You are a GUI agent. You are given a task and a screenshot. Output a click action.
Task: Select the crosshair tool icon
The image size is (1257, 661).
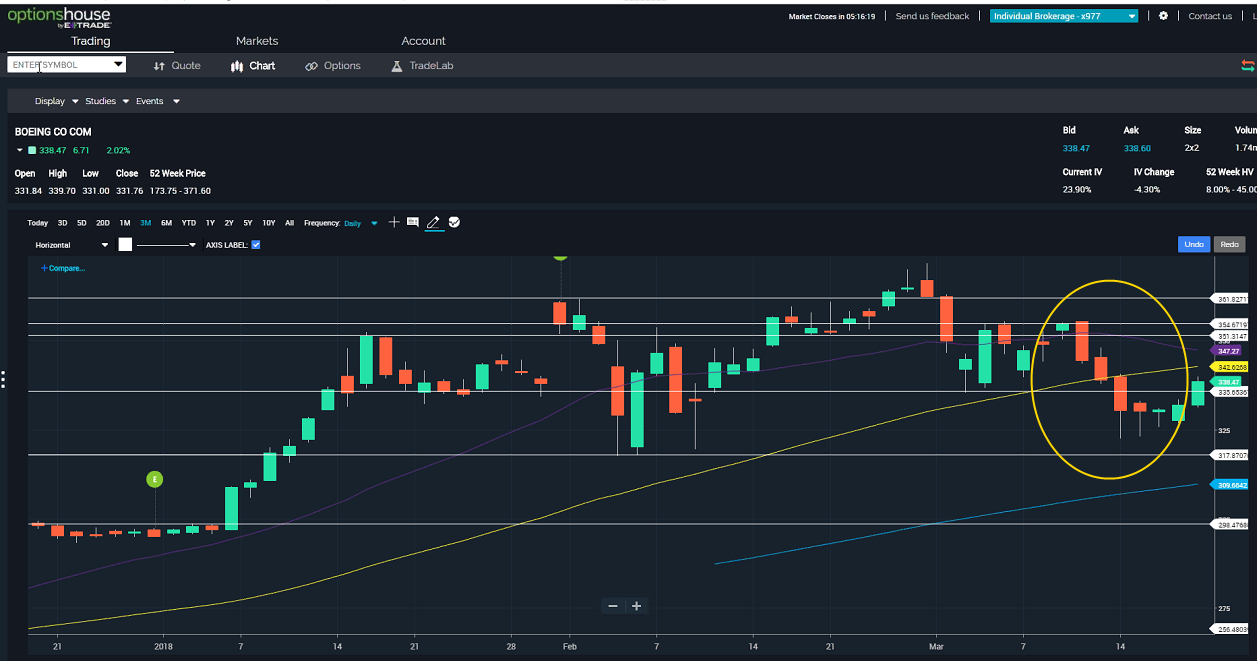pos(394,223)
